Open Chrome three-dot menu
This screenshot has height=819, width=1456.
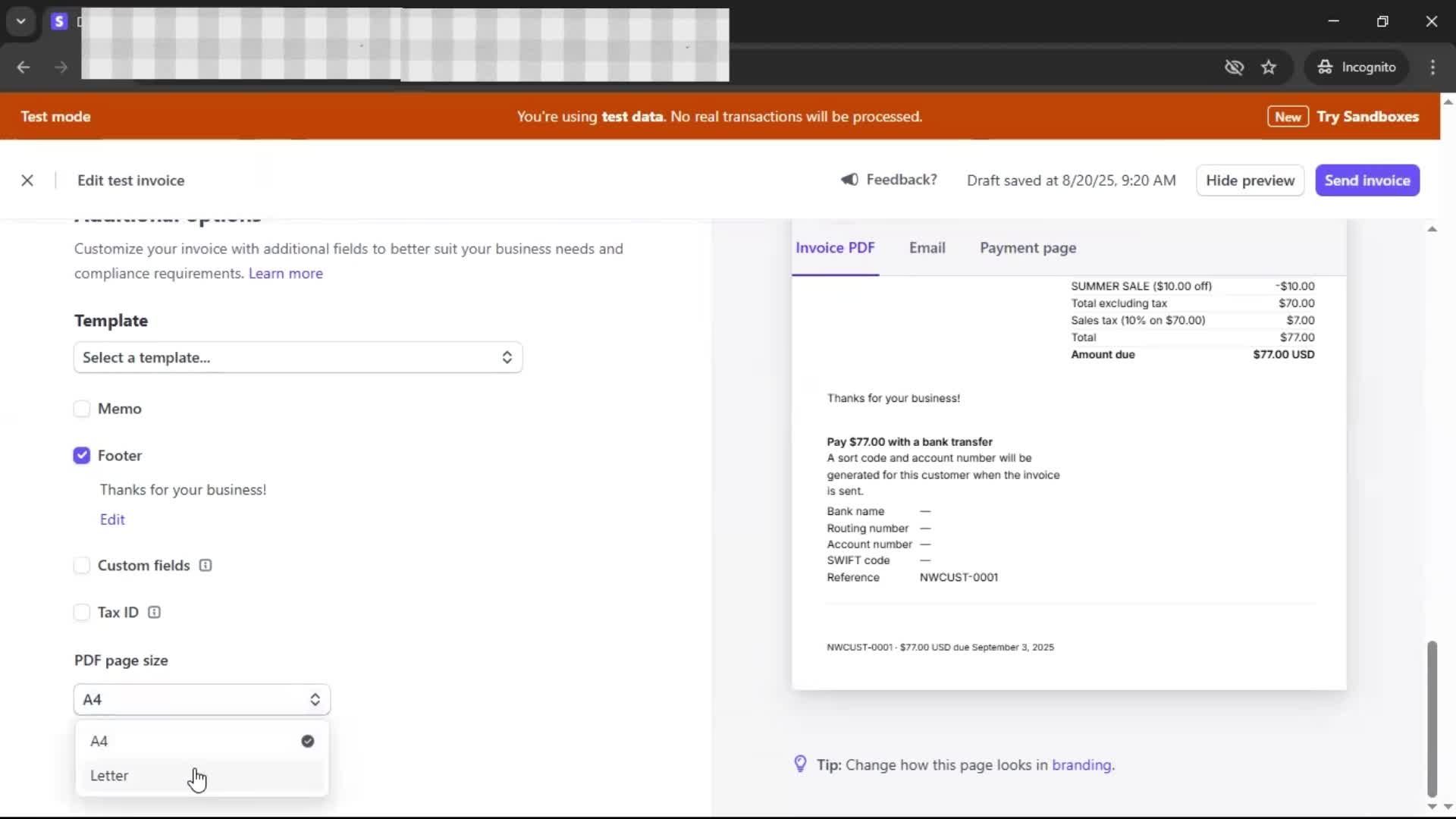click(x=1432, y=67)
